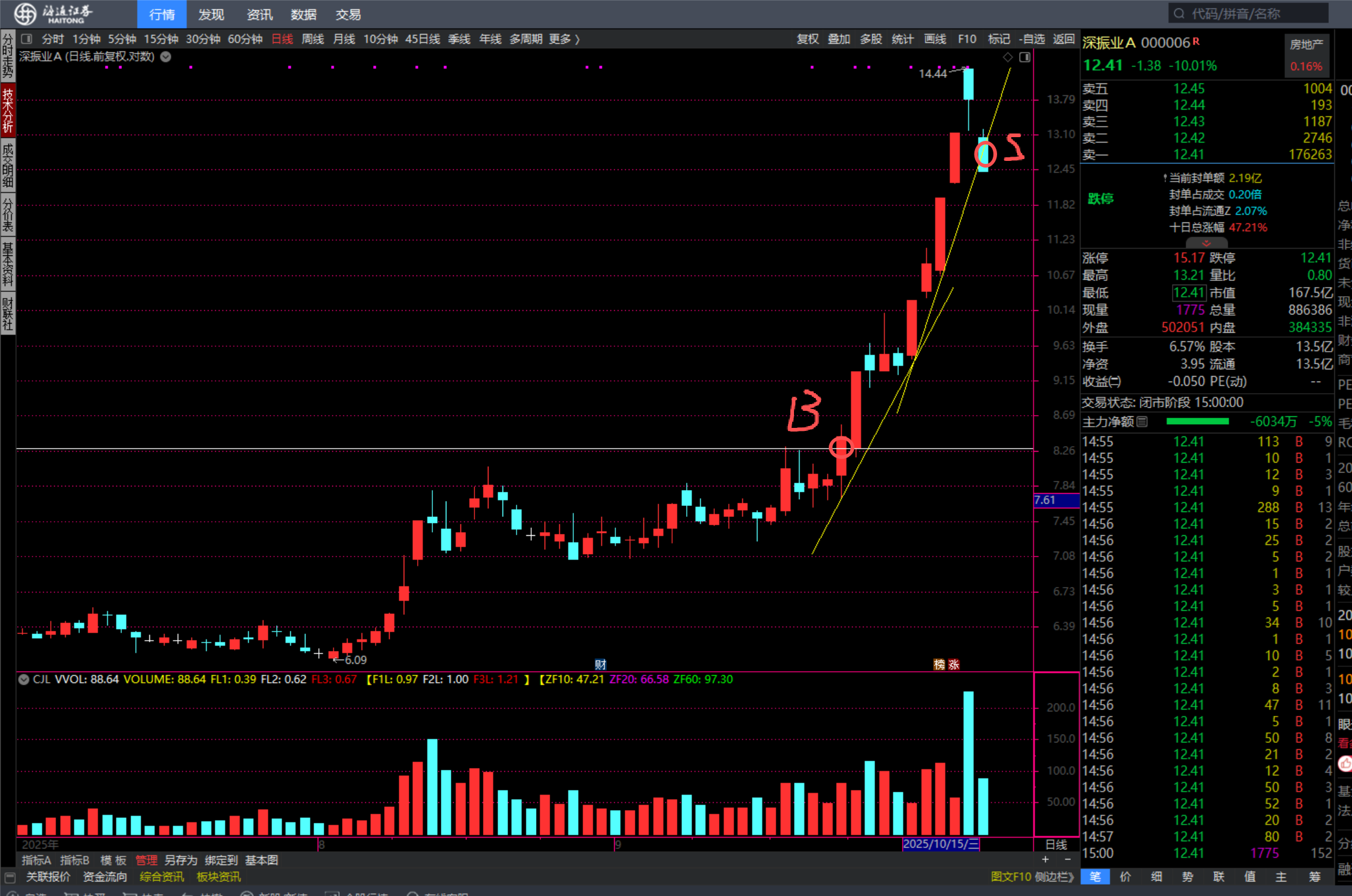Click the Haitong logo icon
The image size is (1352, 896).
(x=25, y=13)
